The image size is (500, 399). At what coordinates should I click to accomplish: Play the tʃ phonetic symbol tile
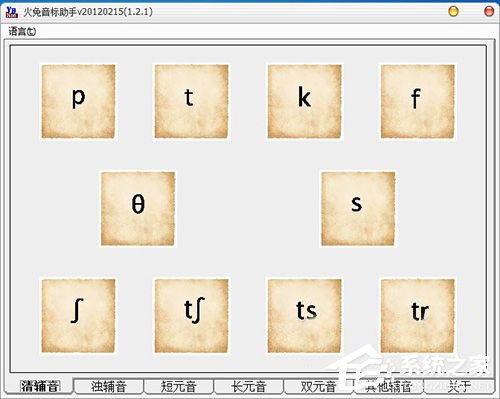(x=192, y=316)
